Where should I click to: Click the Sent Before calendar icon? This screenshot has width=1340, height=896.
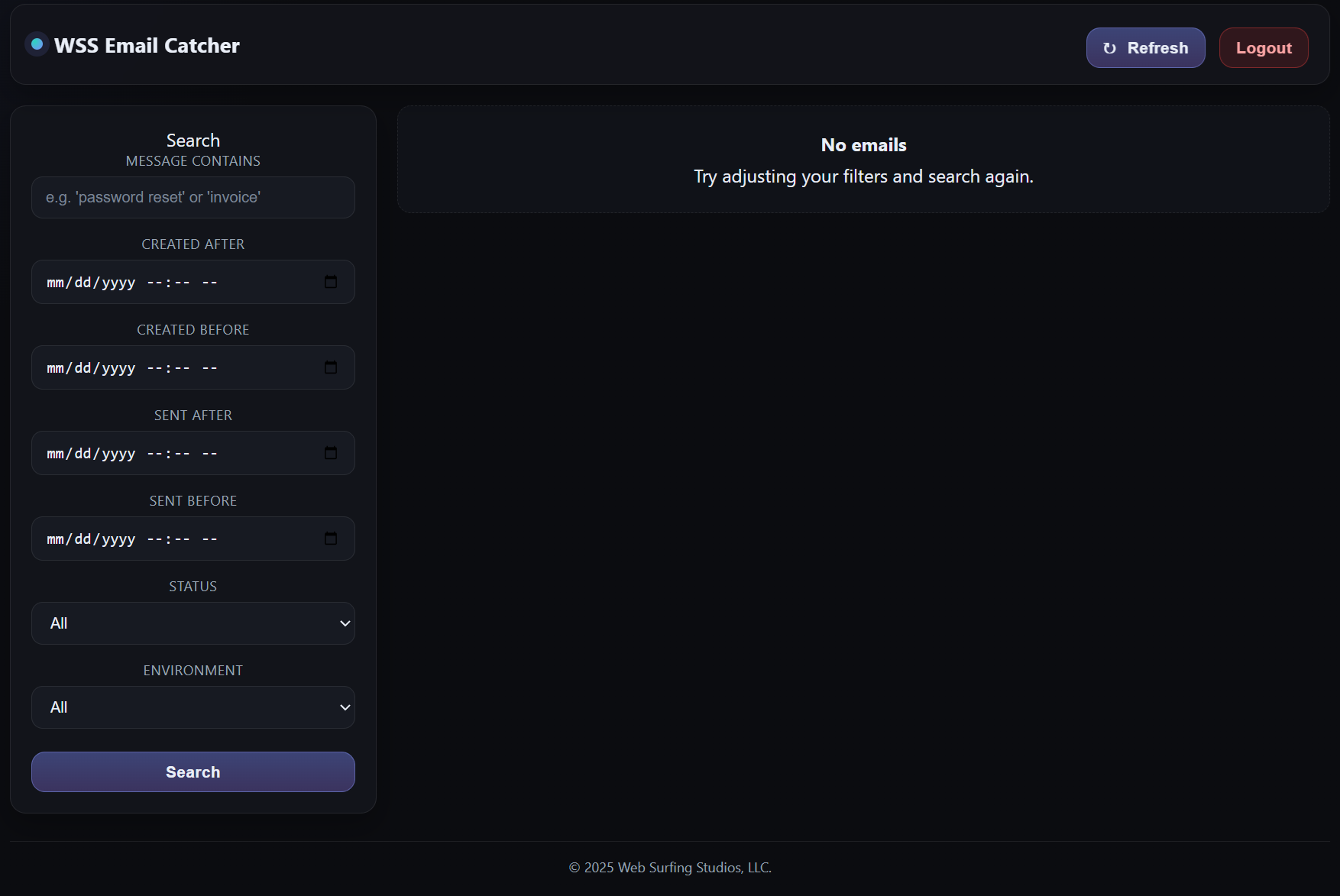tap(331, 539)
